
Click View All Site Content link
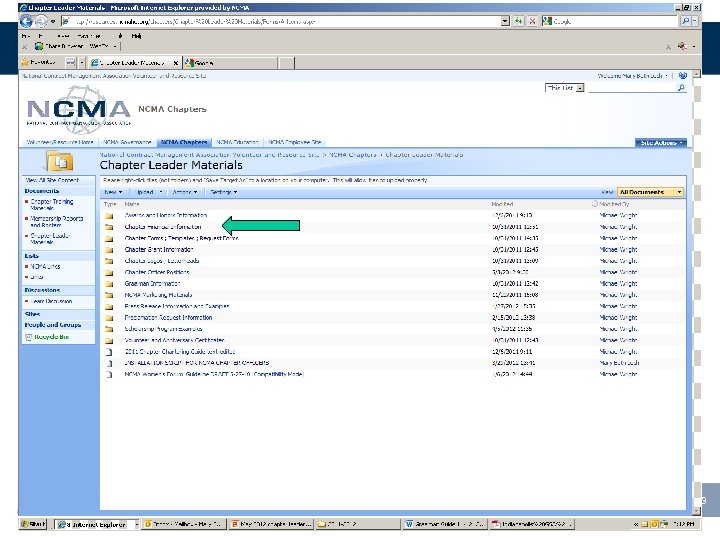52,180
